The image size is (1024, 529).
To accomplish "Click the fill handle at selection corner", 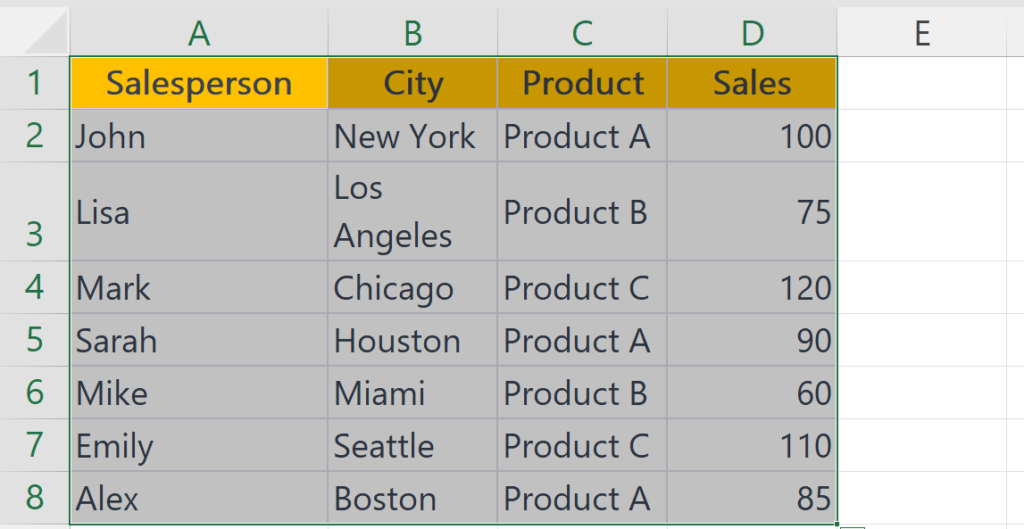I will tap(837, 524).
